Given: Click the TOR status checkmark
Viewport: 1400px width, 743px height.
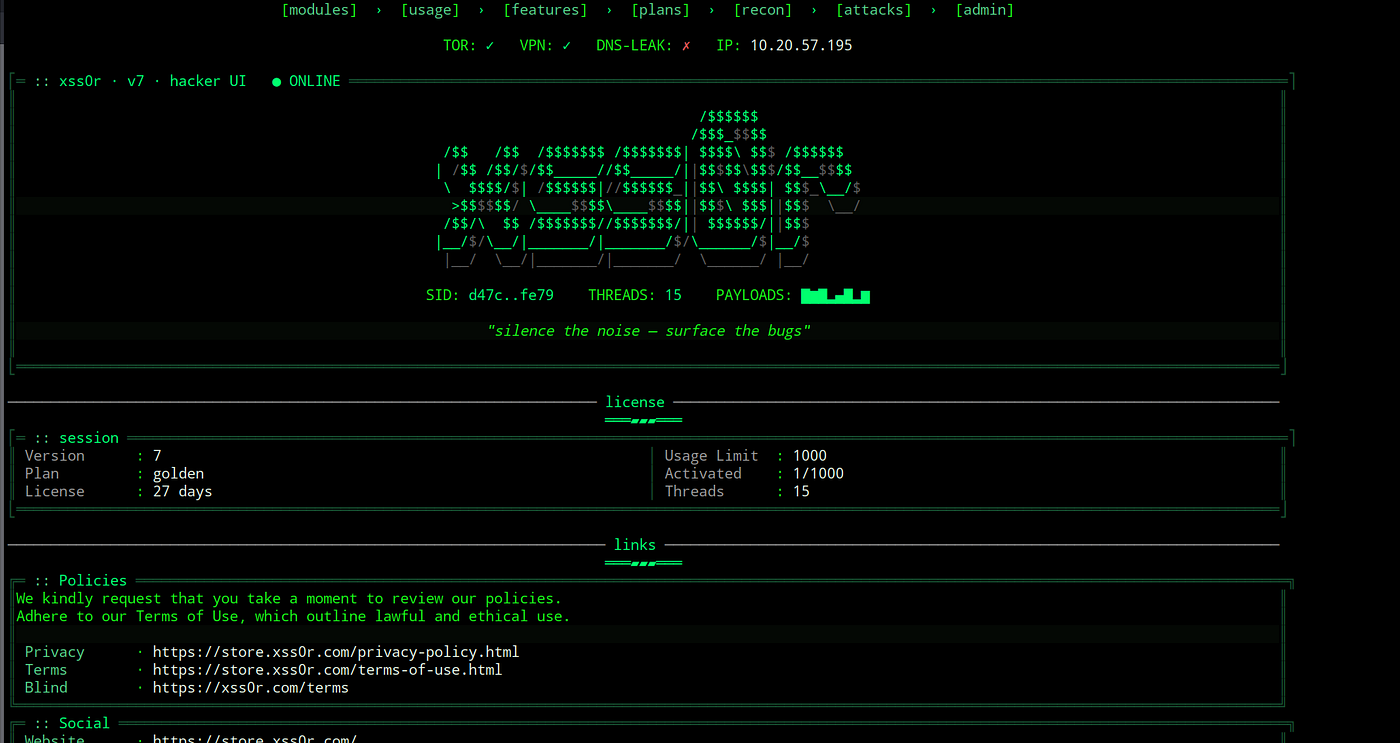Looking at the screenshot, I should [x=490, y=45].
